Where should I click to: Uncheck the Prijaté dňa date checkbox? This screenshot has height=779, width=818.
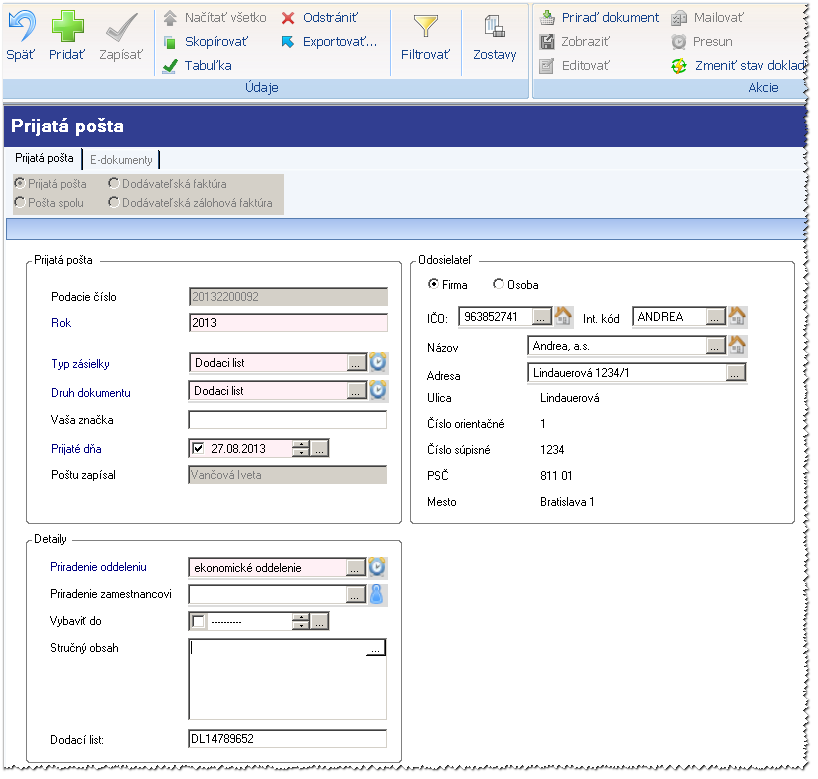pos(198,449)
